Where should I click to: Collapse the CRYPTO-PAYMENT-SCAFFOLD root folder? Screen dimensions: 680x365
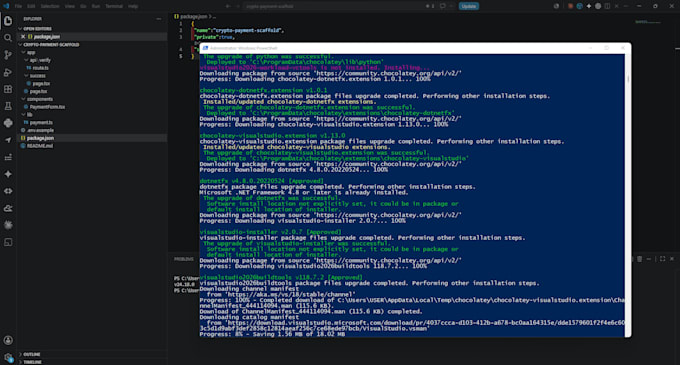[20, 45]
